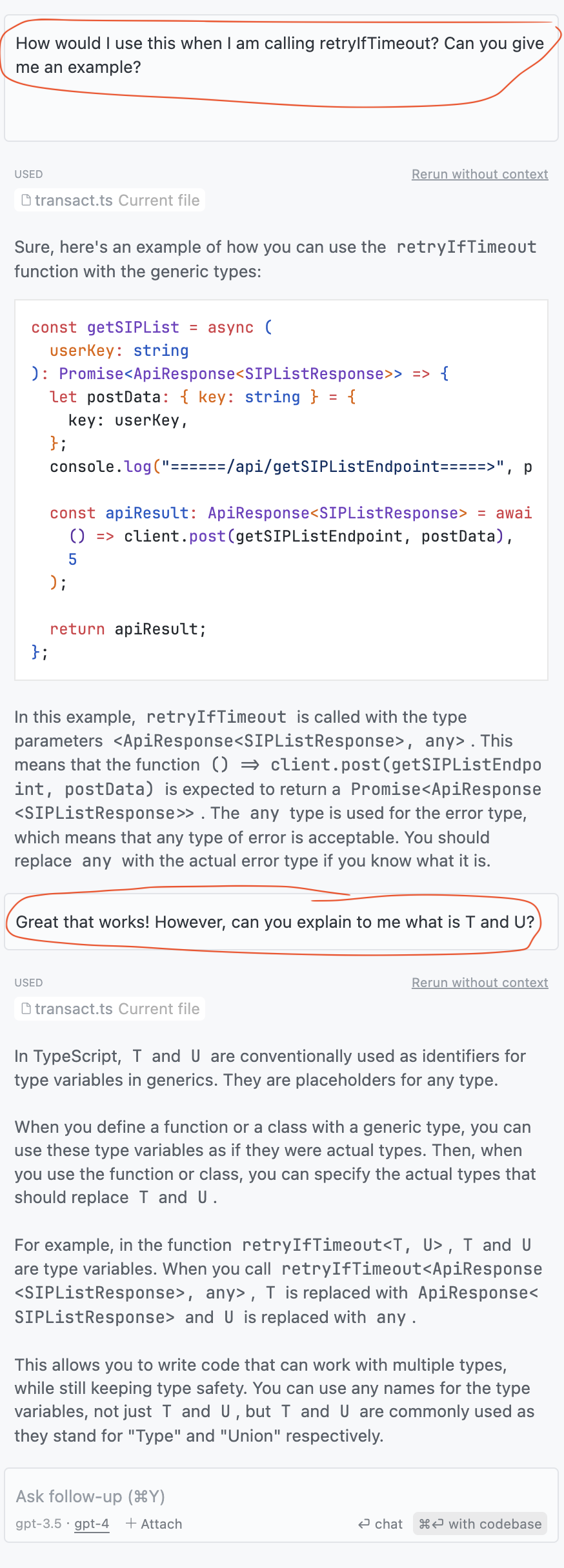Click the 'what is T and U' question box
The height and width of the screenshot is (1568, 564).
point(275,922)
